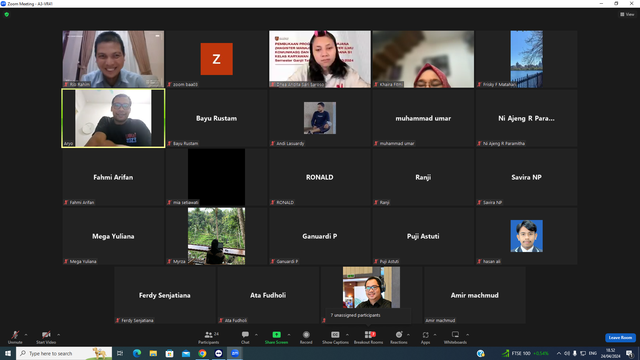The image size is (640, 360).
Task: Toggle Start Video camera button
Action: [x=46, y=337]
